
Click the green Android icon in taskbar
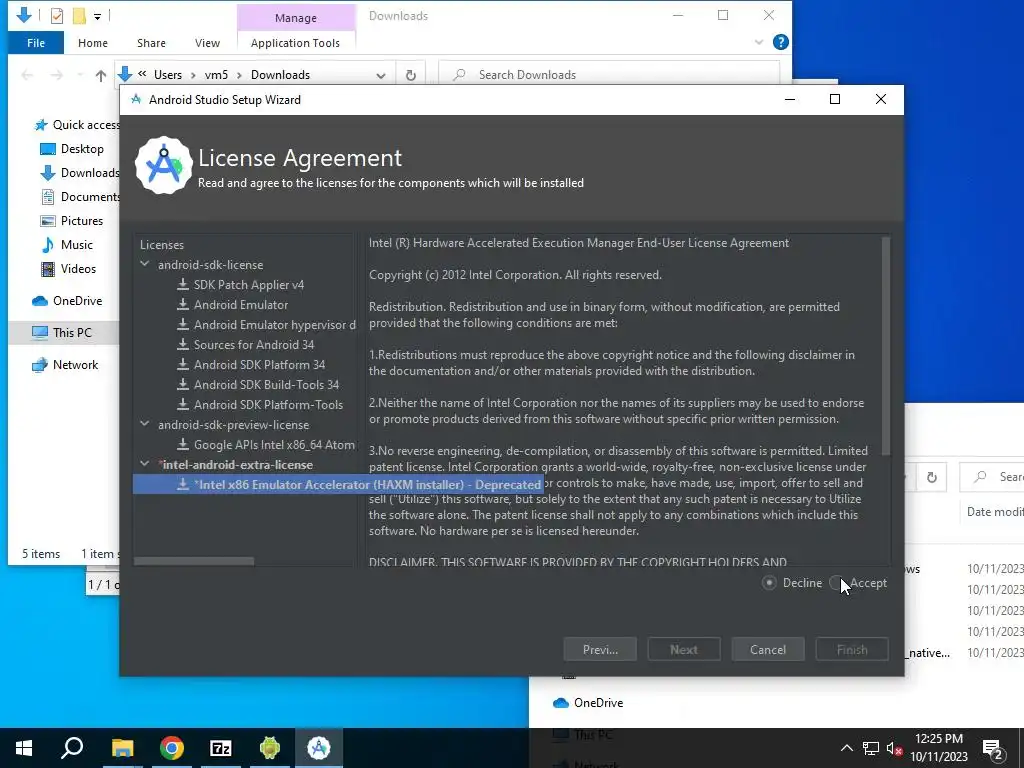[x=270, y=748]
